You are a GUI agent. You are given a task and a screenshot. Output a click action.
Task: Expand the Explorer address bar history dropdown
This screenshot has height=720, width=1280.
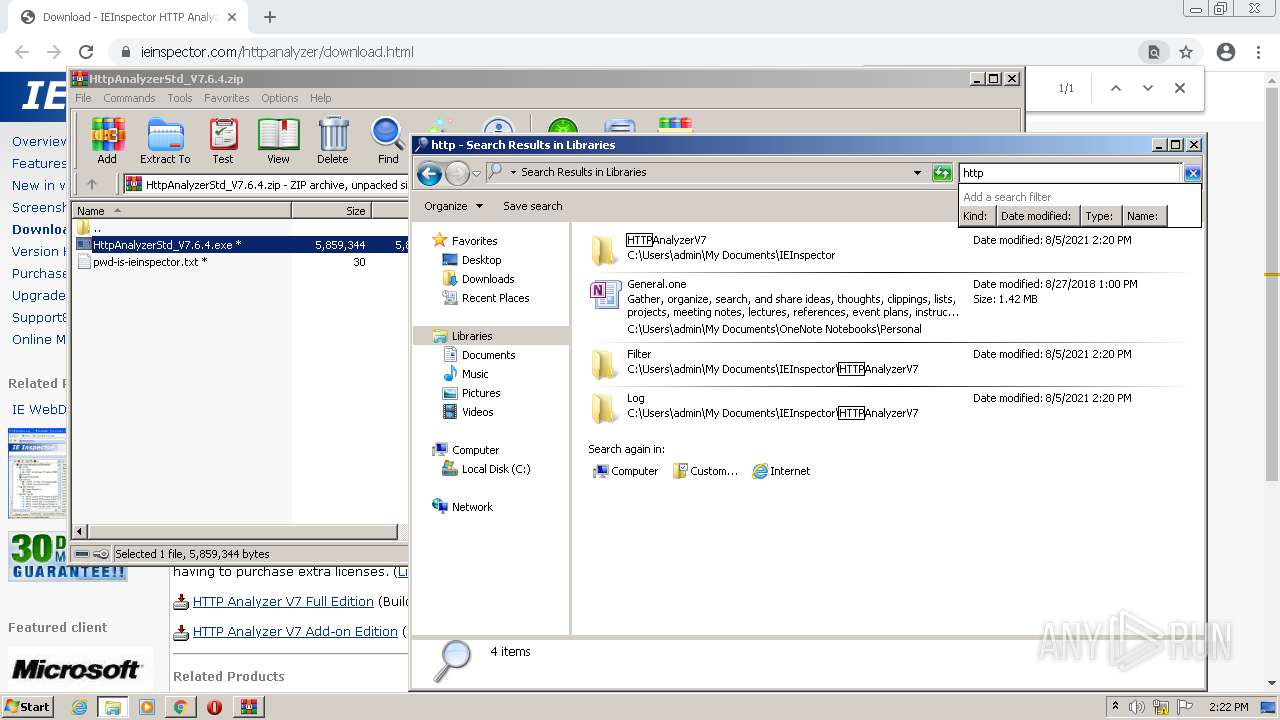917,173
